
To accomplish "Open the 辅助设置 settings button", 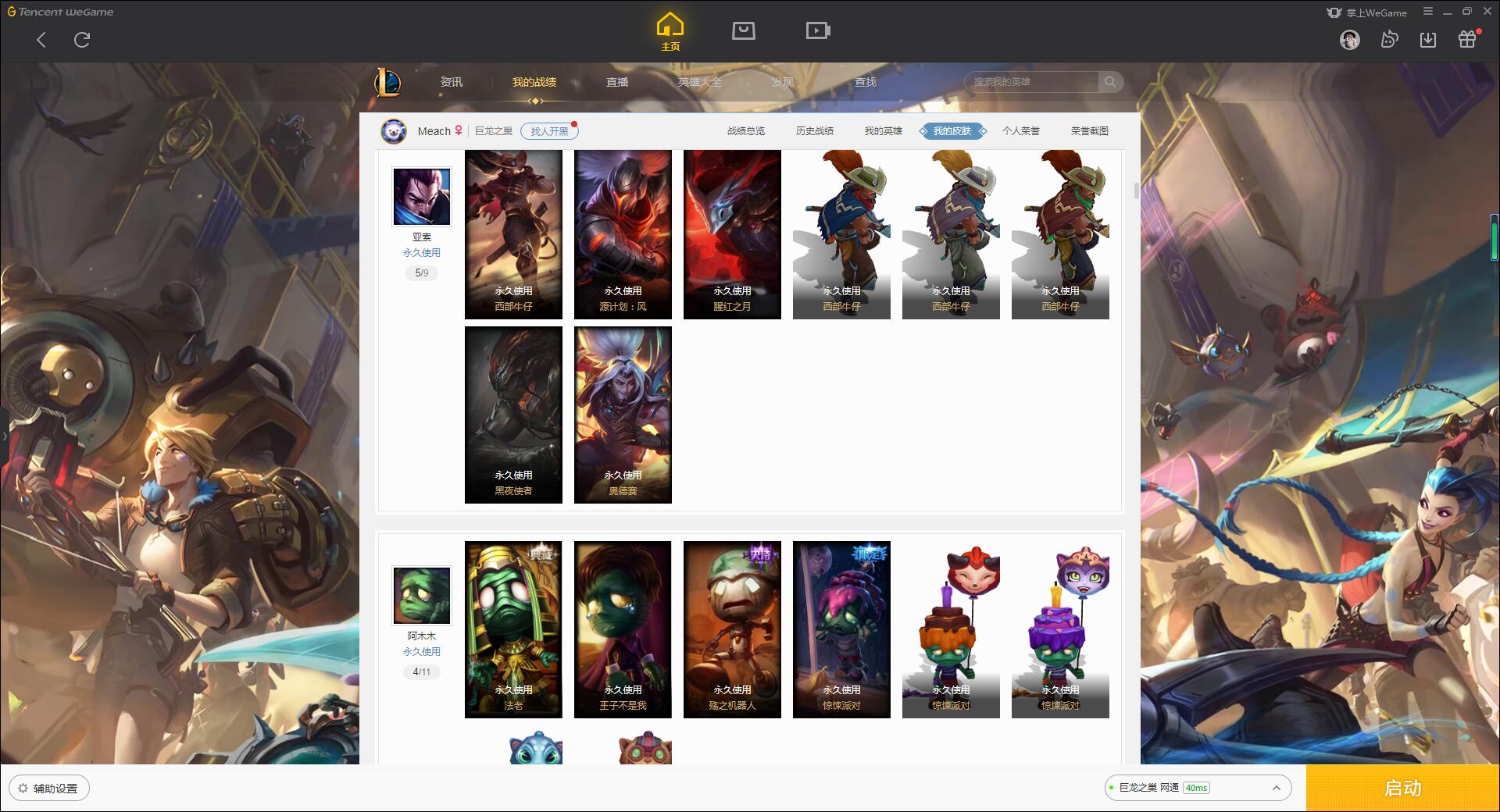I will pyautogui.click(x=49, y=789).
